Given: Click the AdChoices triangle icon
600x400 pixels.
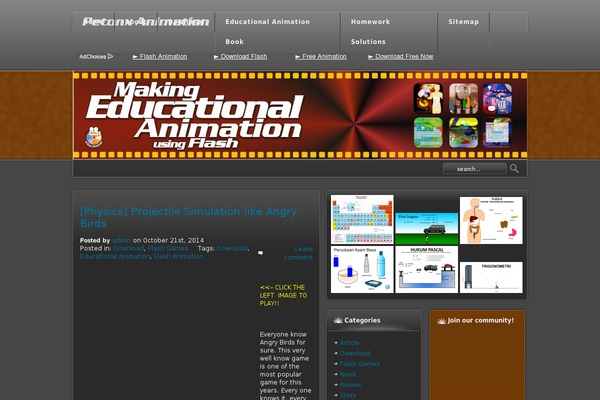Looking at the screenshot, I should [x=110, y=56].
